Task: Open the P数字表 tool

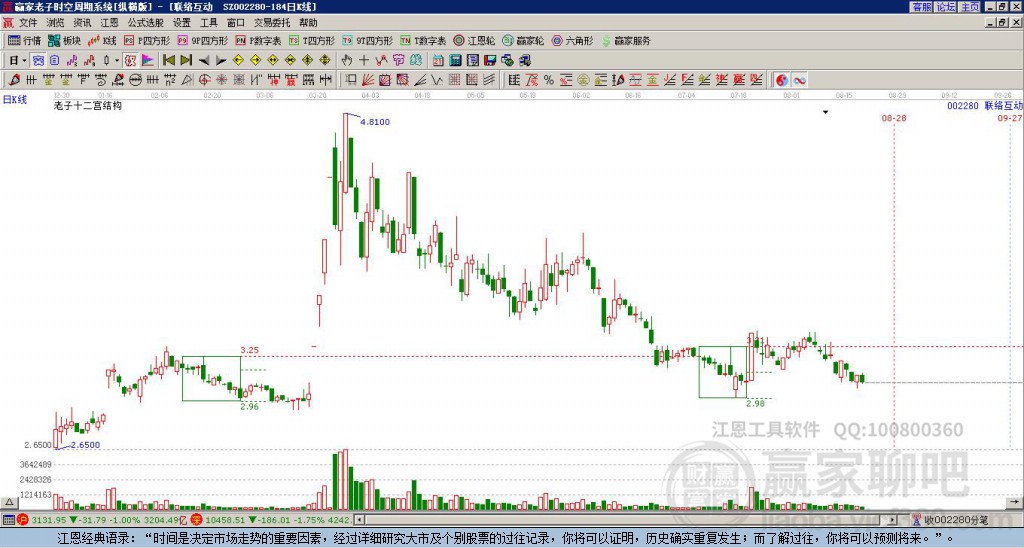Action: pyautogui.click(x=258, y=40)
